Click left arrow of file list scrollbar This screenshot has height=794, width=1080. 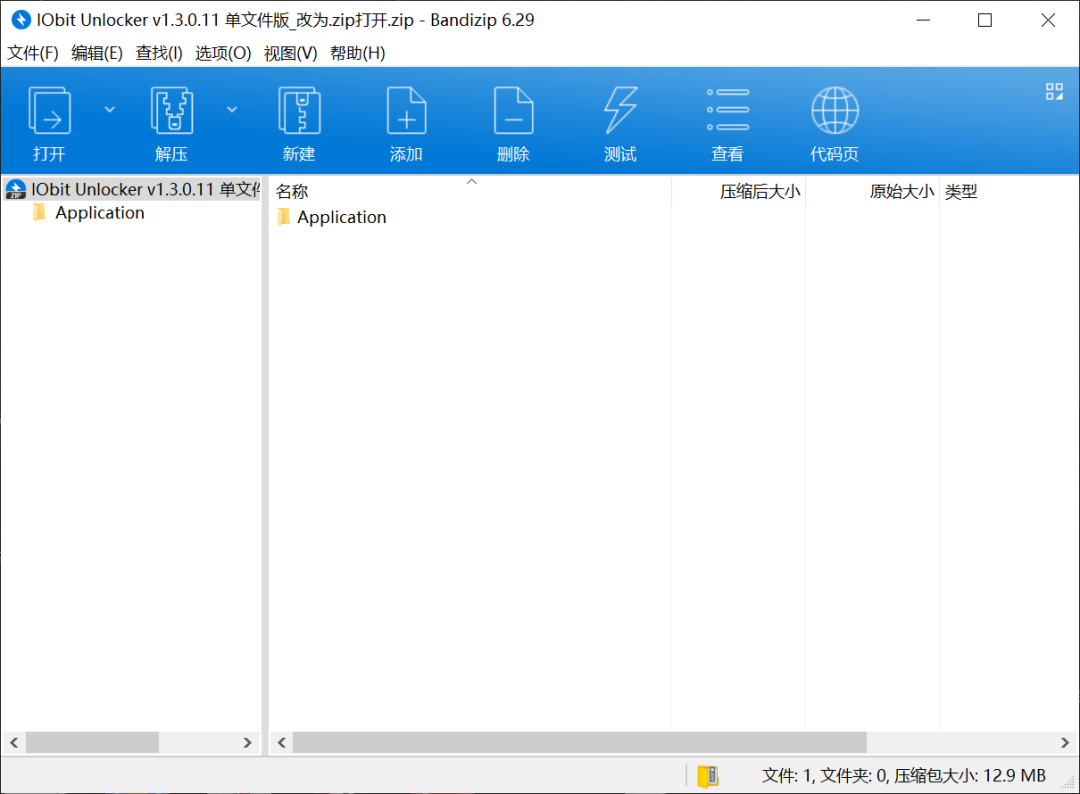[282, 742]
